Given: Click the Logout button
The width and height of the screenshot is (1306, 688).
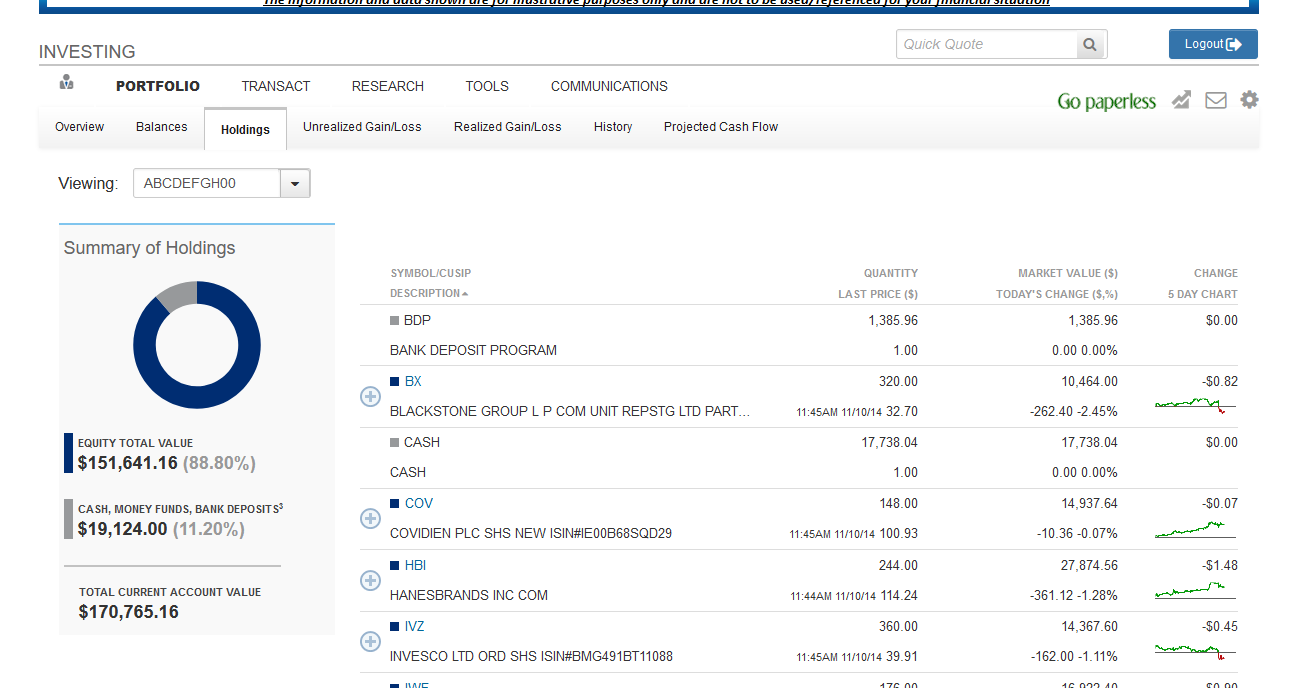Looking at the screenshot, I should coord(1212,44).
